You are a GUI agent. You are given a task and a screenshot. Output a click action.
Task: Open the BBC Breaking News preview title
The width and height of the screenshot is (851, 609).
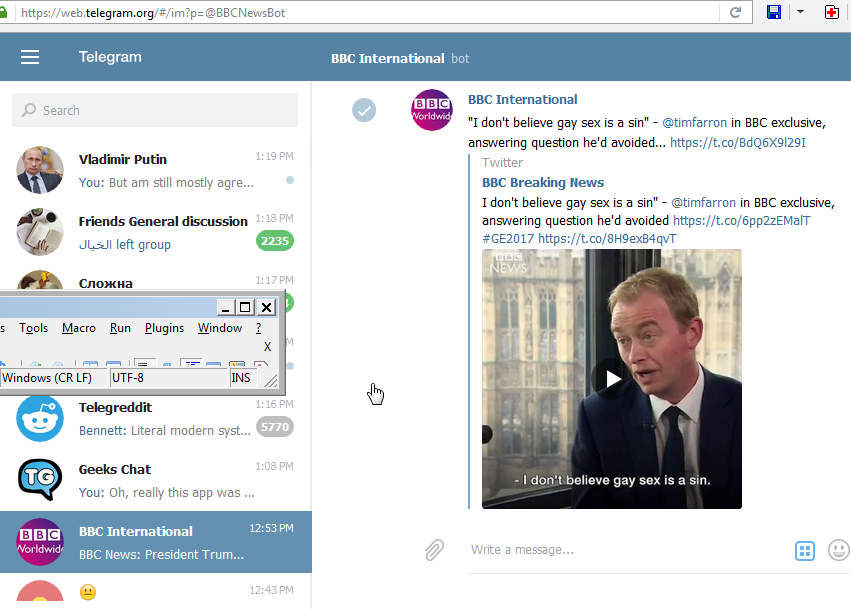tap(543, 182)
